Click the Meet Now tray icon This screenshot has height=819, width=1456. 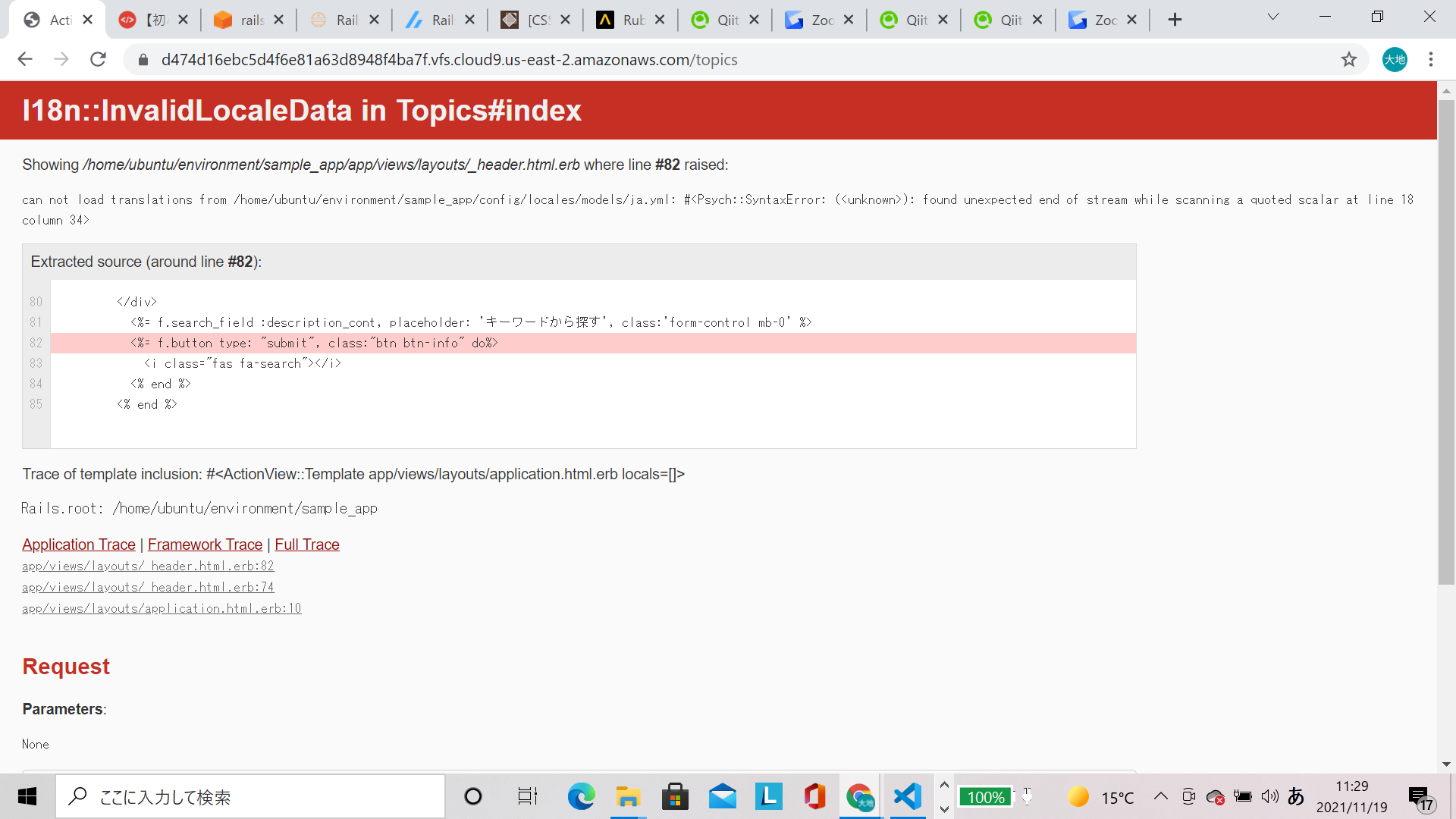[1188, 796]
